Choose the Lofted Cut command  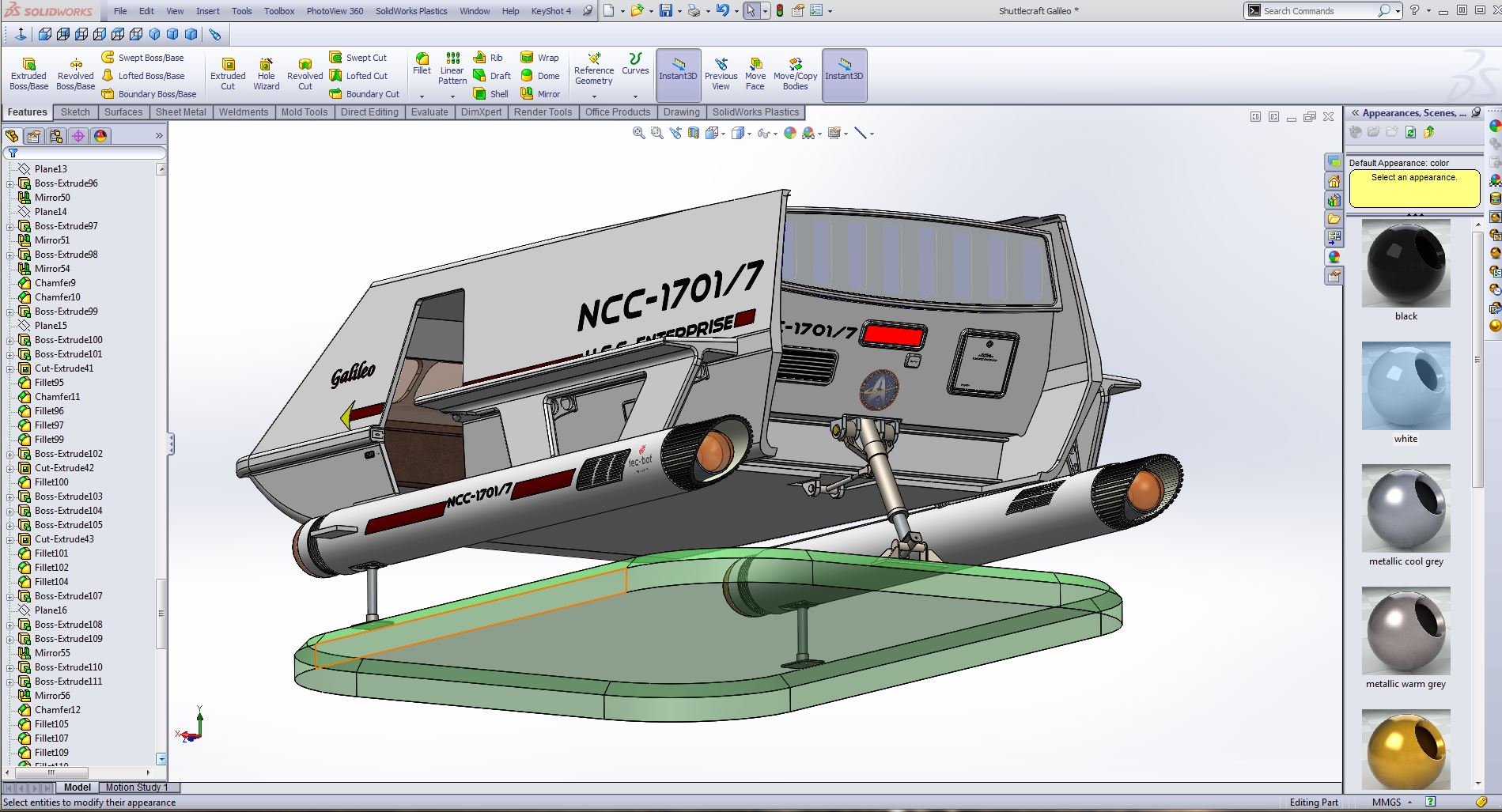[358, 76]
